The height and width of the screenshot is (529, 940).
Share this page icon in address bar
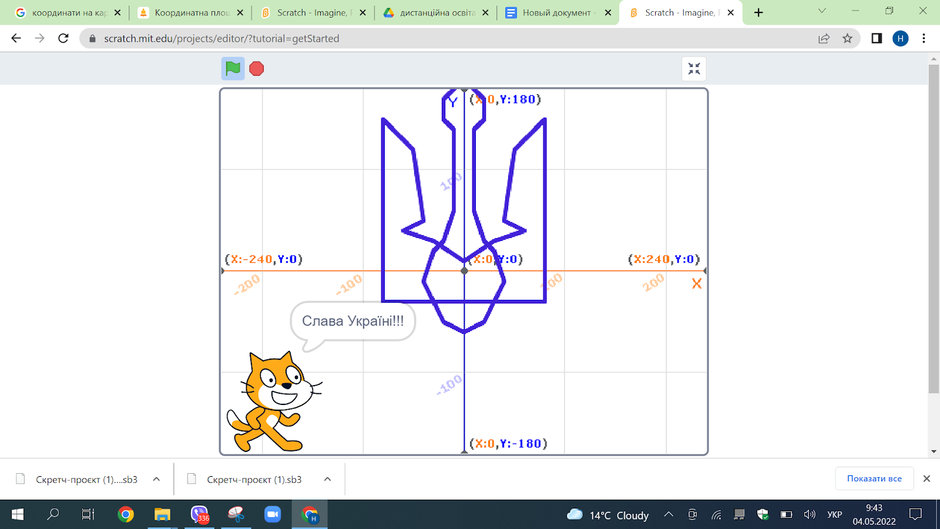[x=824, y=38]
